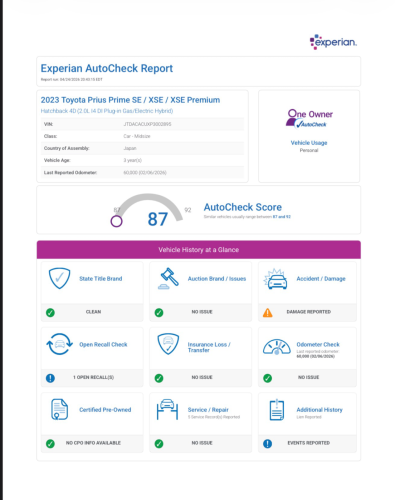Screen dimensions: 395x500
Task: Click the Insurance Loss / Transfer shield icon
Action: (168, 344)
